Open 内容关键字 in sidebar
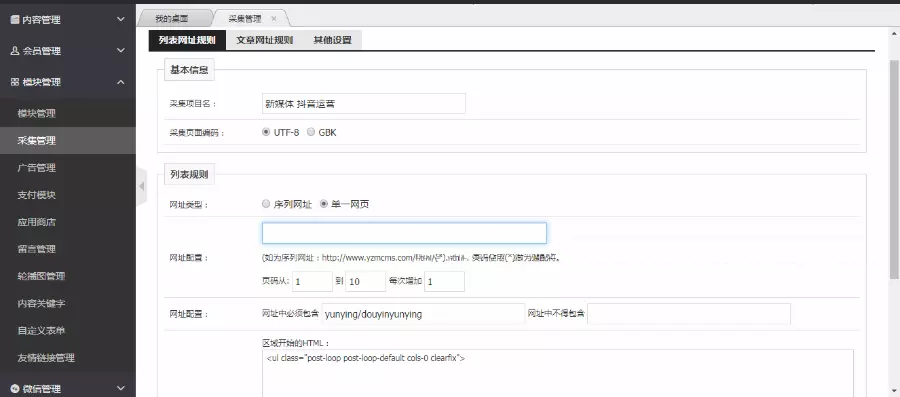 (68, 303)
